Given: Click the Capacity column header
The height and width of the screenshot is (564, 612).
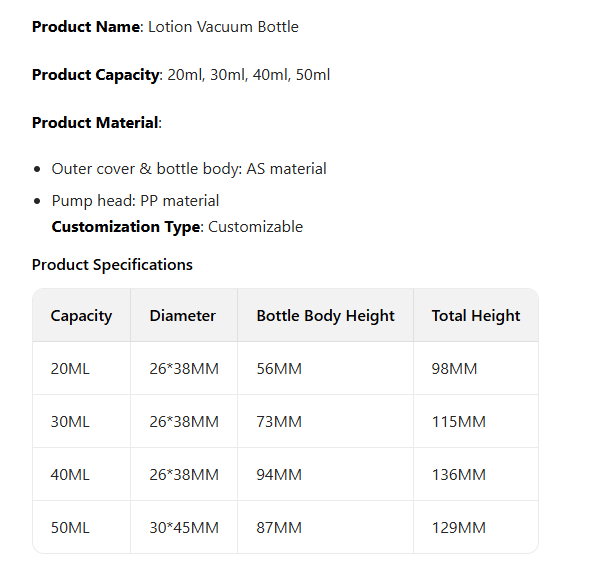Looking at the screenshot, I should [81, 316].
